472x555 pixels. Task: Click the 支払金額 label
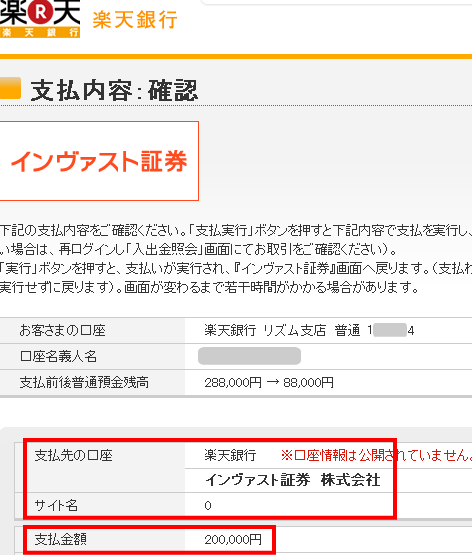(x=61, y=539)
